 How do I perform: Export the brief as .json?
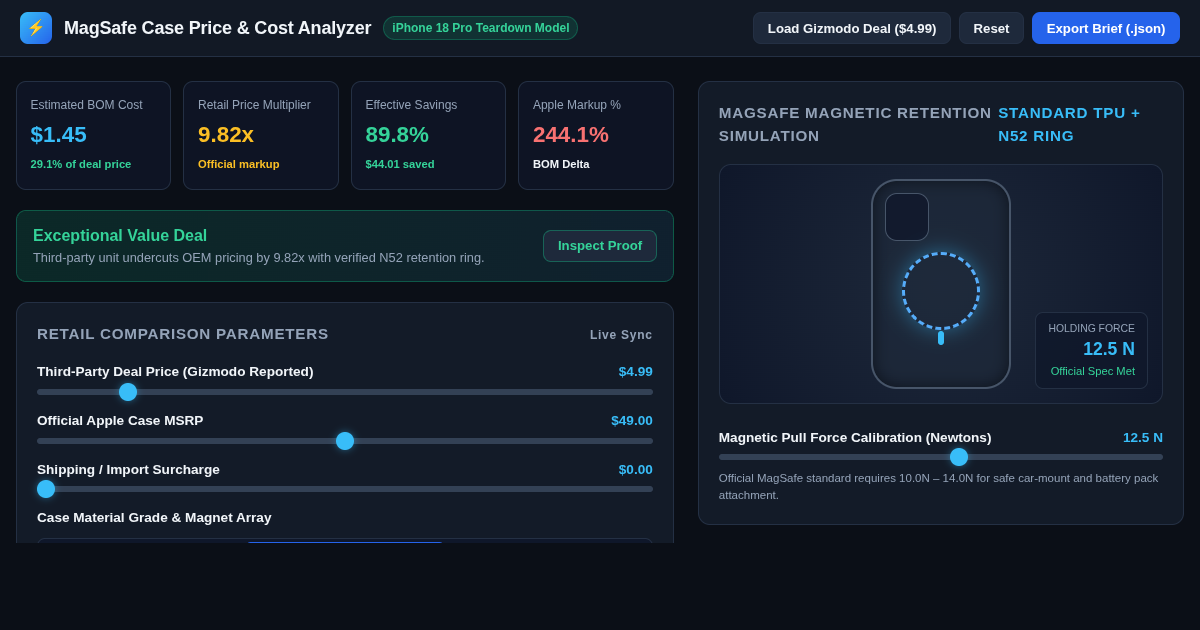click(1106, 28)
